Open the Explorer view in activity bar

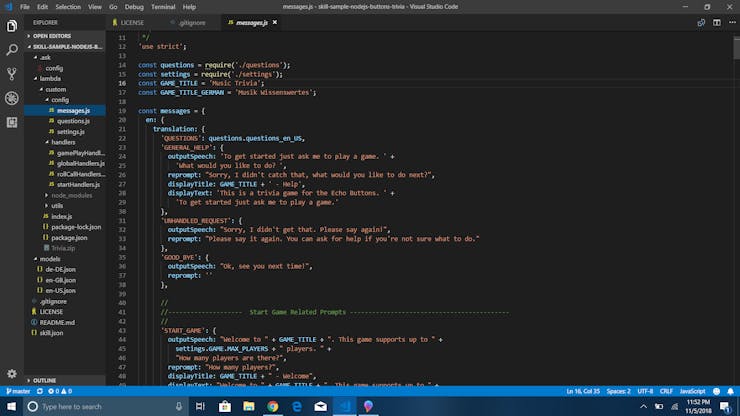[12, 26]
